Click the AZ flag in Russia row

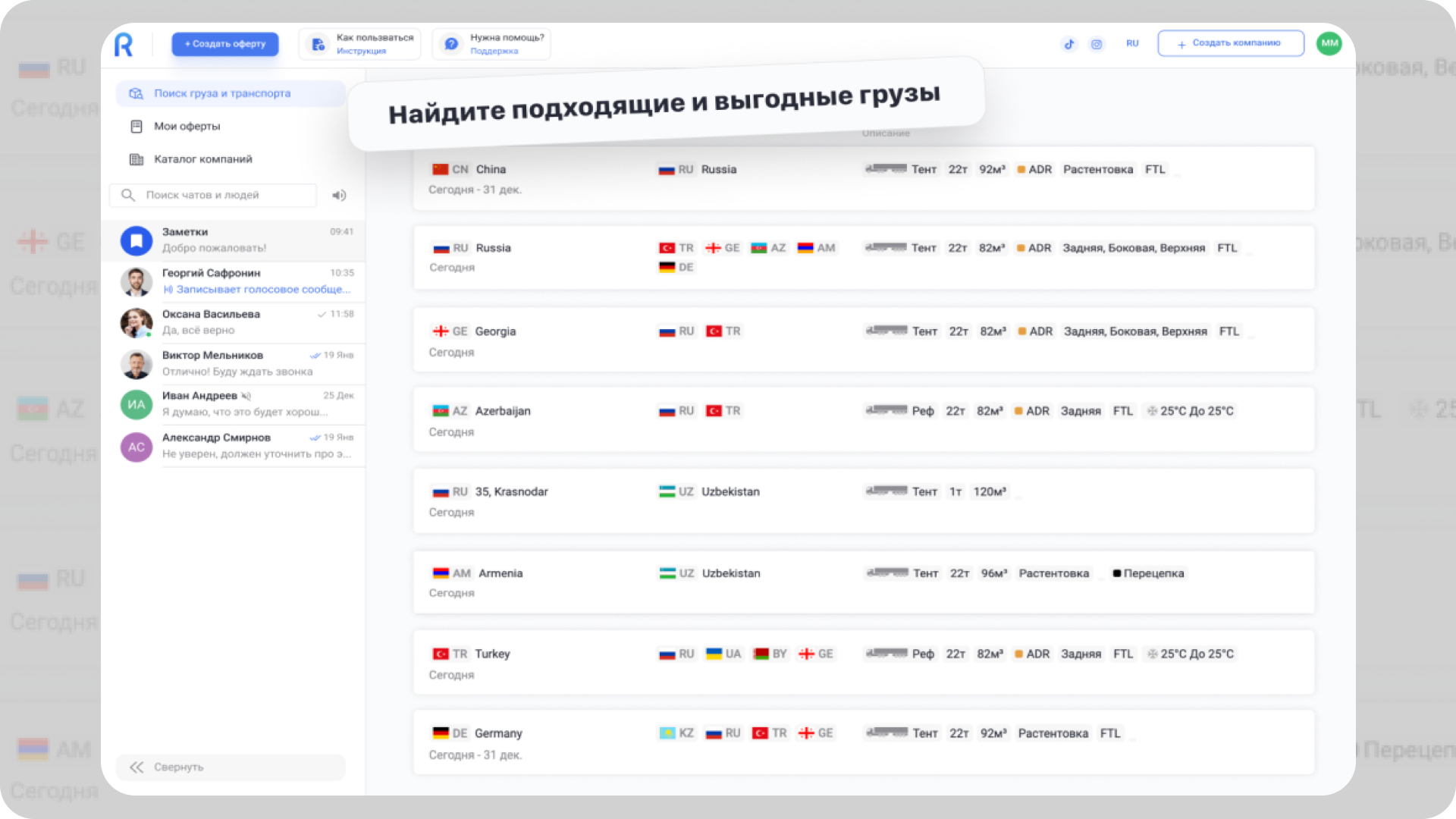(x=759, y=248)
